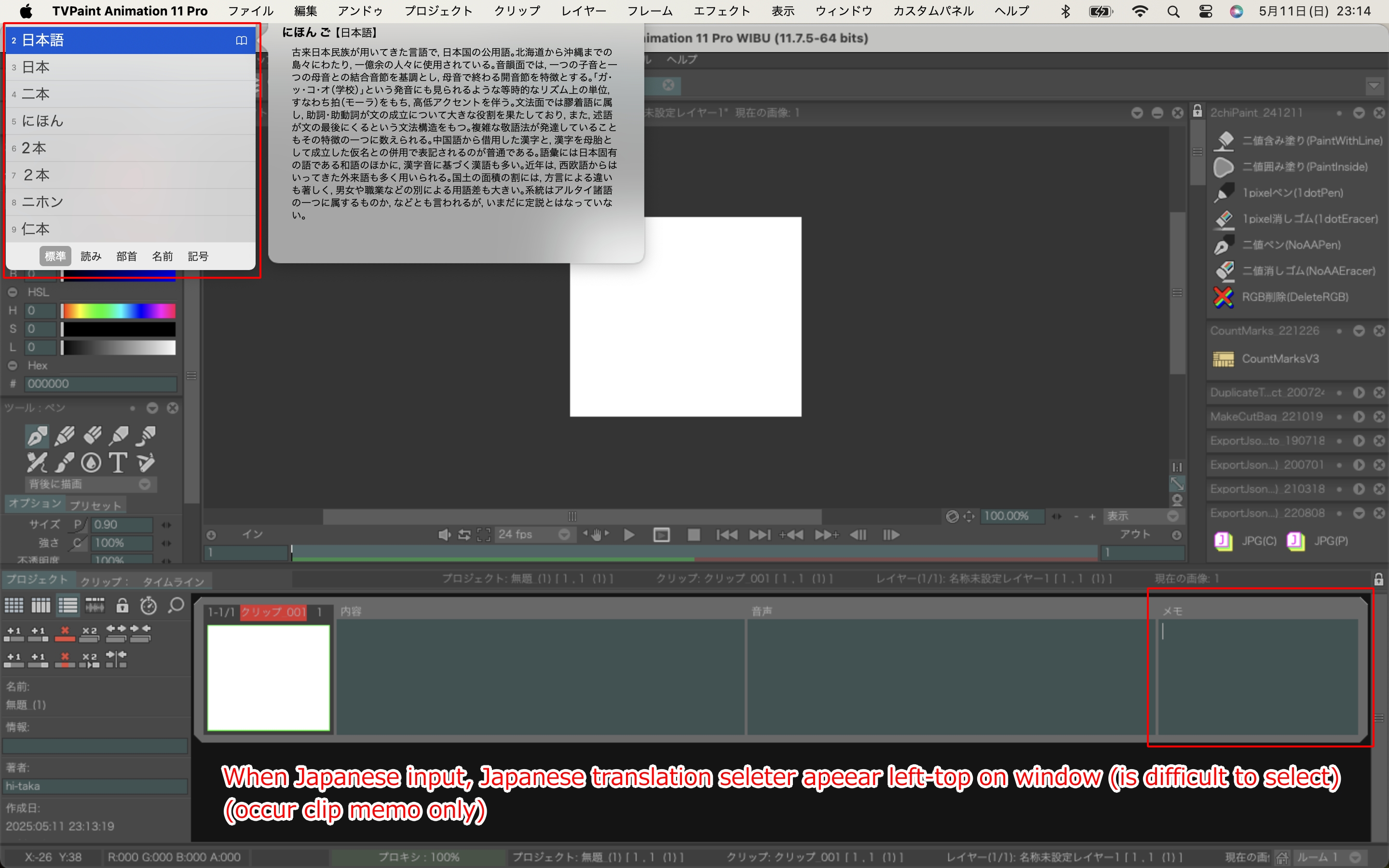Image resolution: width=1389 pixels, height=868 pixels.
Task: Toggle the P pressure curve for size
Action: tap(79, 524)
